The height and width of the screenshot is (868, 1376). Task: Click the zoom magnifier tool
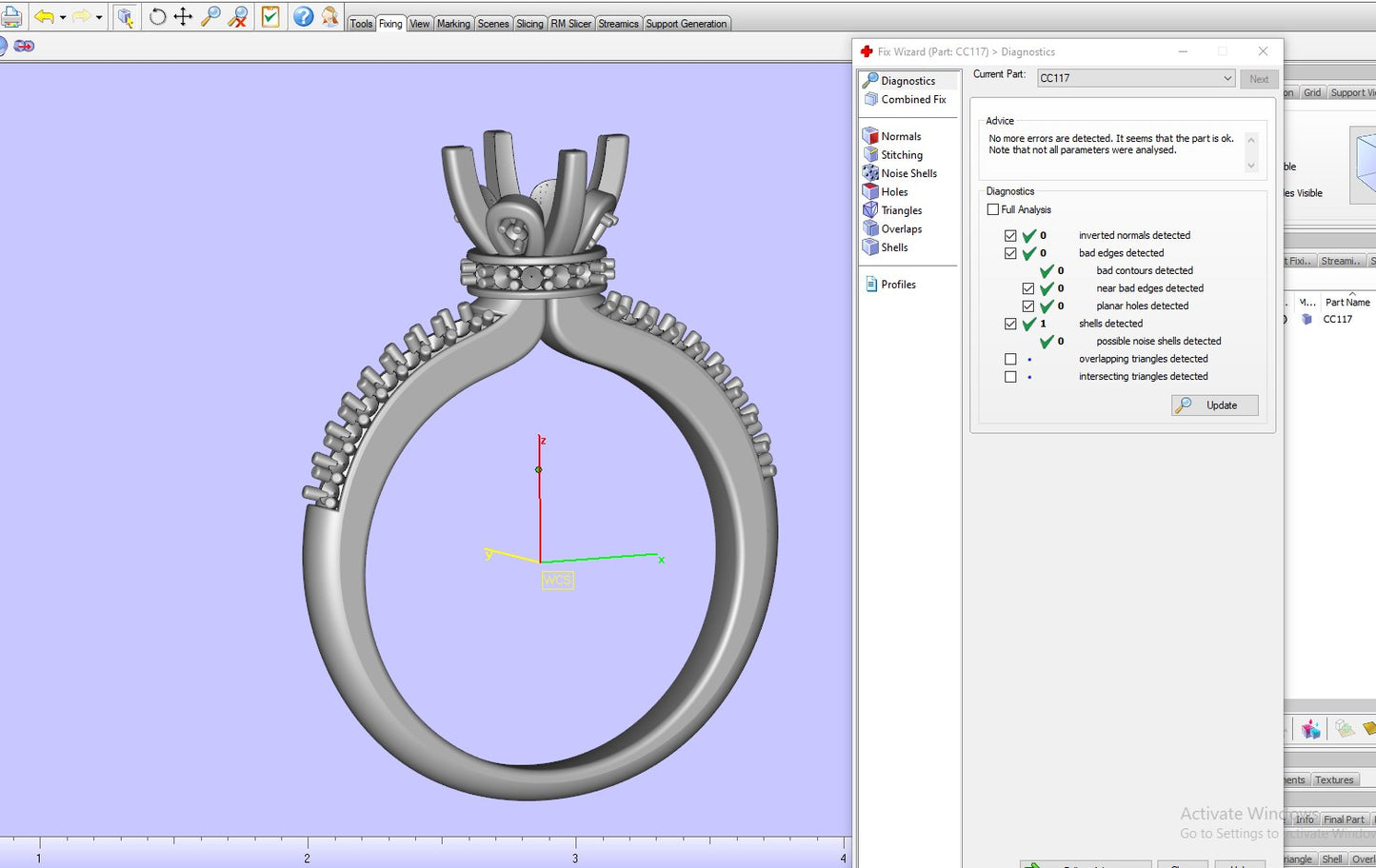click(210, 17)
